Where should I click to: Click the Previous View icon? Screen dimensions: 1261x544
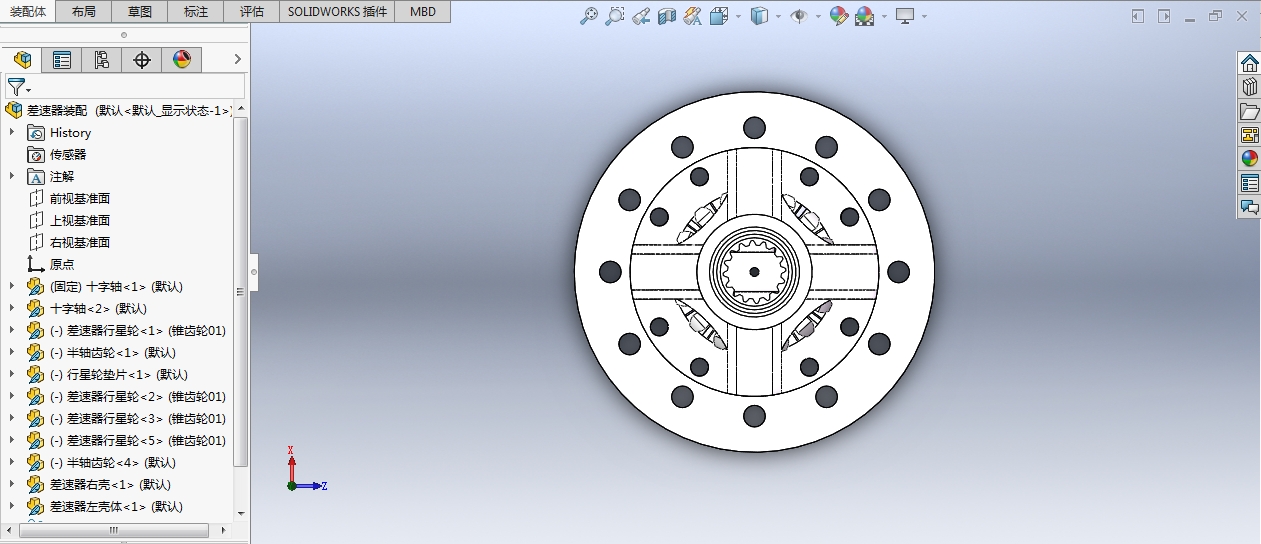pyautogui.click(x=641, y=16)
